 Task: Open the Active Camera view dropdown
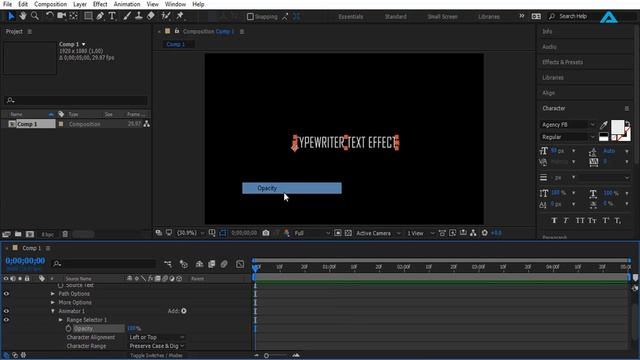378,233
